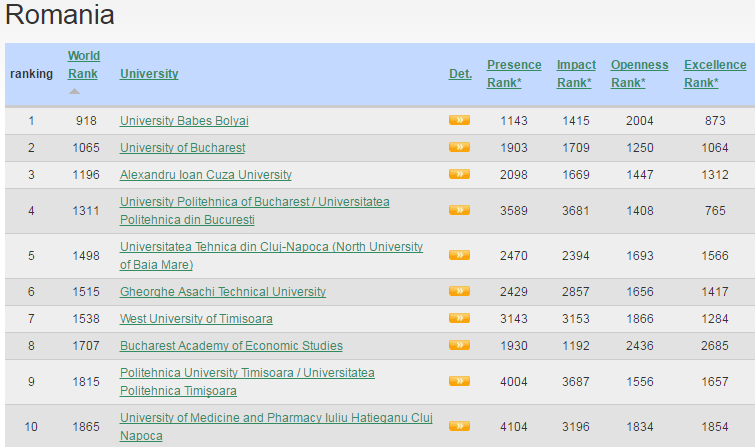Open details icon for Universitatea Tehnica din Cluj-Napoca
The width and height of the screenshot is (755, 447).
click(459, 255)
